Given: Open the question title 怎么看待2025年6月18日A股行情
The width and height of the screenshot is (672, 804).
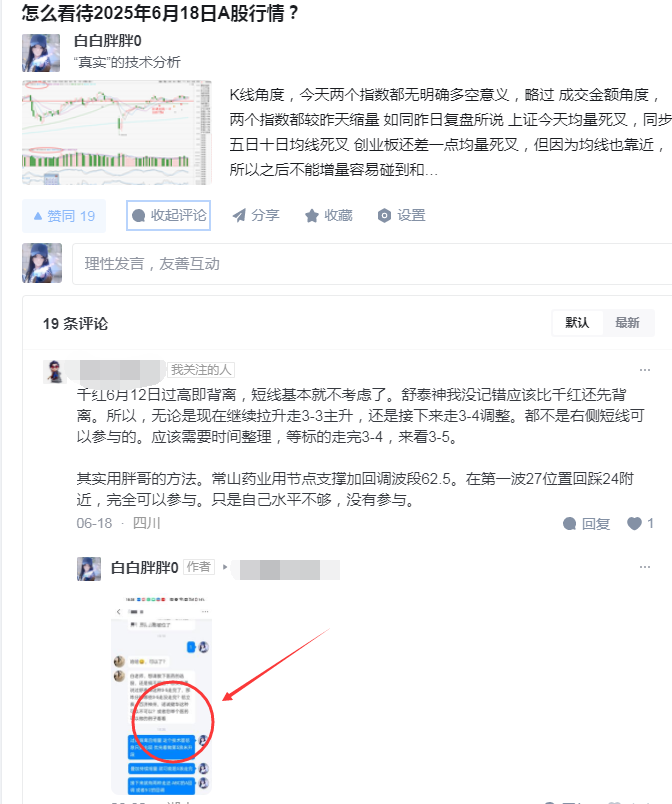Looking at the screenshot, I should [x=159, y=13].
